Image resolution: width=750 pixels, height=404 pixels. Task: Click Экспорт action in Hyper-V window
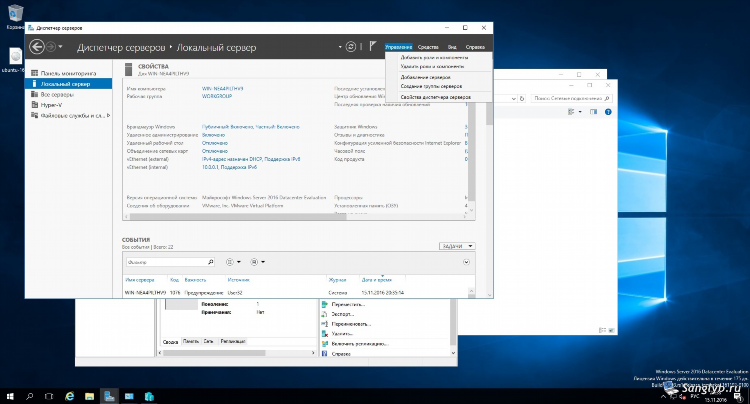coord(343,314)
